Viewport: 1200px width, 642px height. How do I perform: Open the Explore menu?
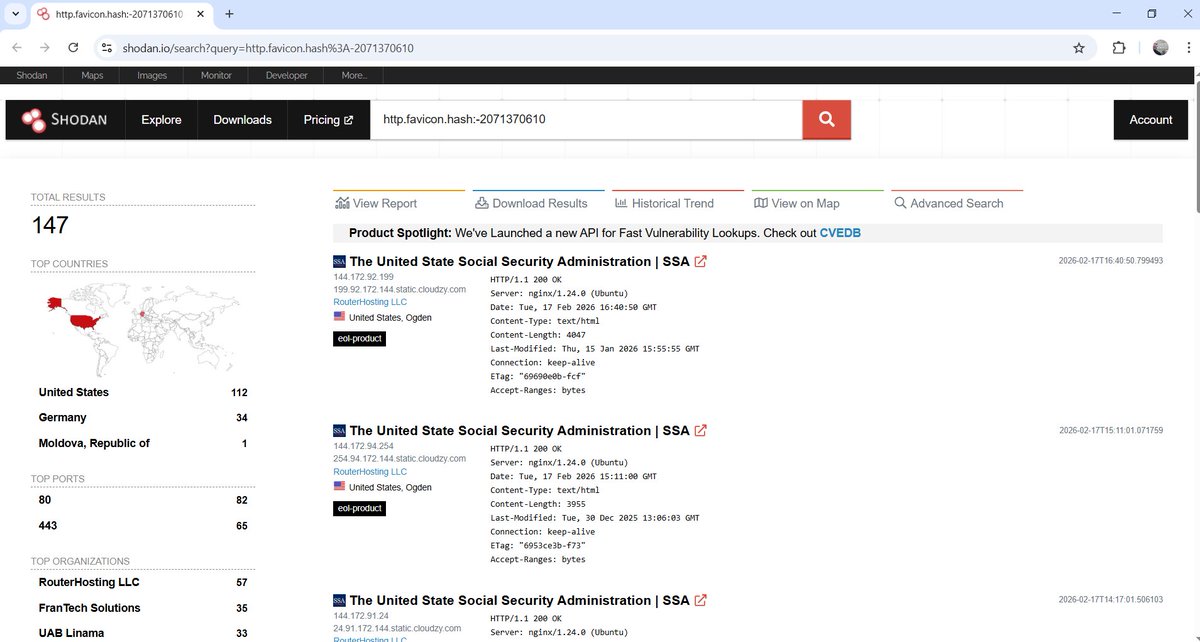[161, 120]
